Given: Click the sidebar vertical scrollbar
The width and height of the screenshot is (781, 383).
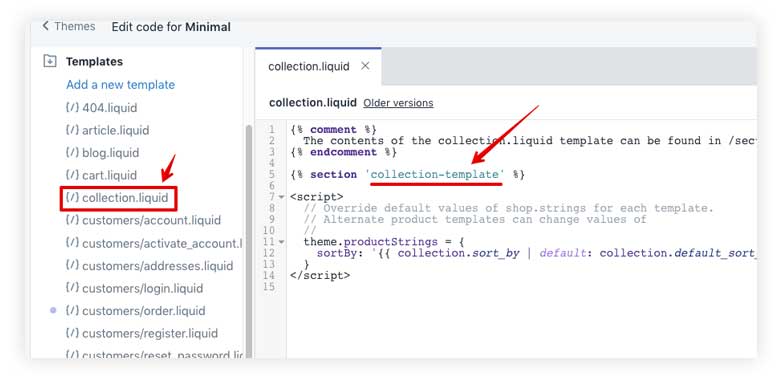Looking at the screenshot, I should point(249,242).
